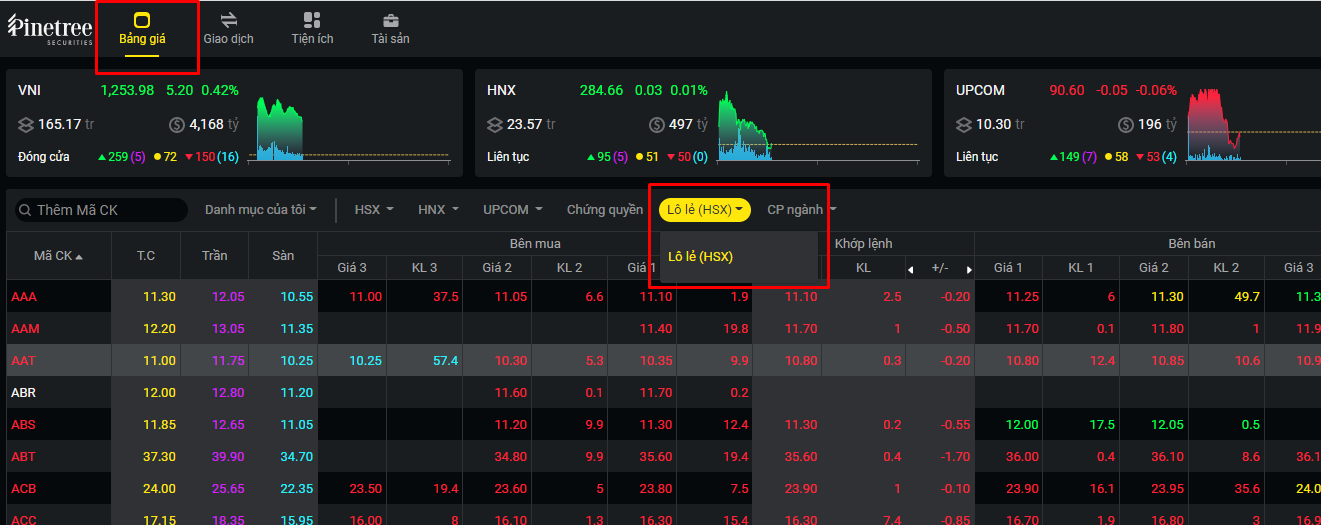Go to the Giao dịch trading tab

228,29
